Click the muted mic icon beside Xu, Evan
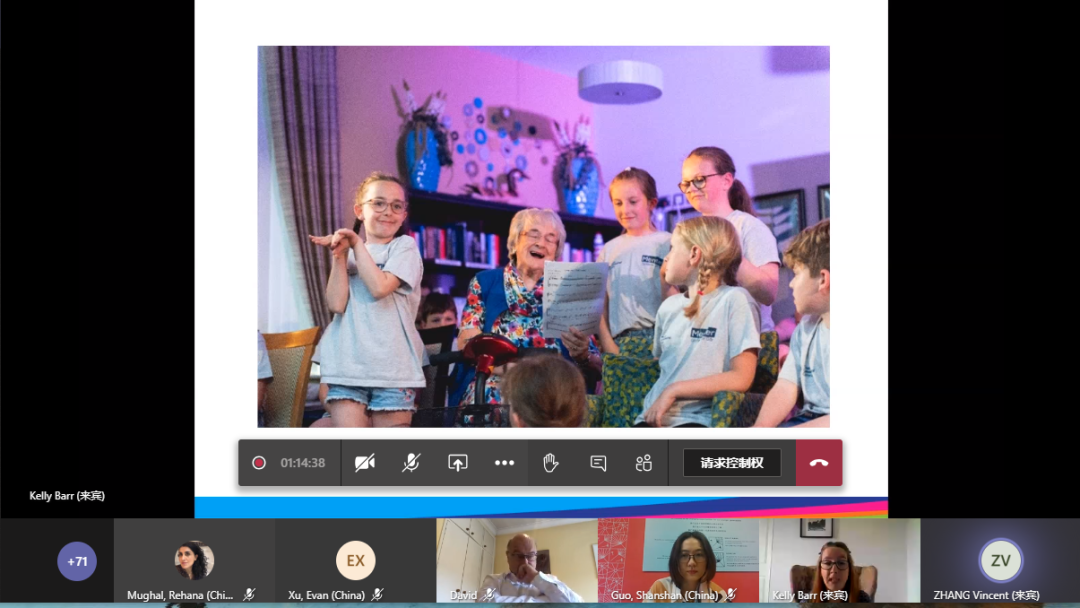The image size is (1080, 608). point(377,595)
